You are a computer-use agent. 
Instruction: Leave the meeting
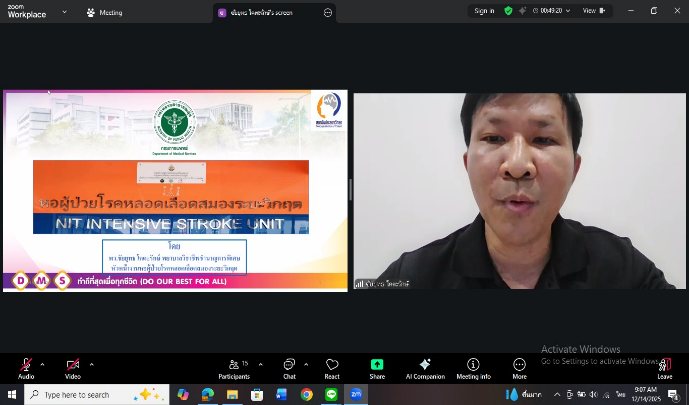click(x=664, y=369)
